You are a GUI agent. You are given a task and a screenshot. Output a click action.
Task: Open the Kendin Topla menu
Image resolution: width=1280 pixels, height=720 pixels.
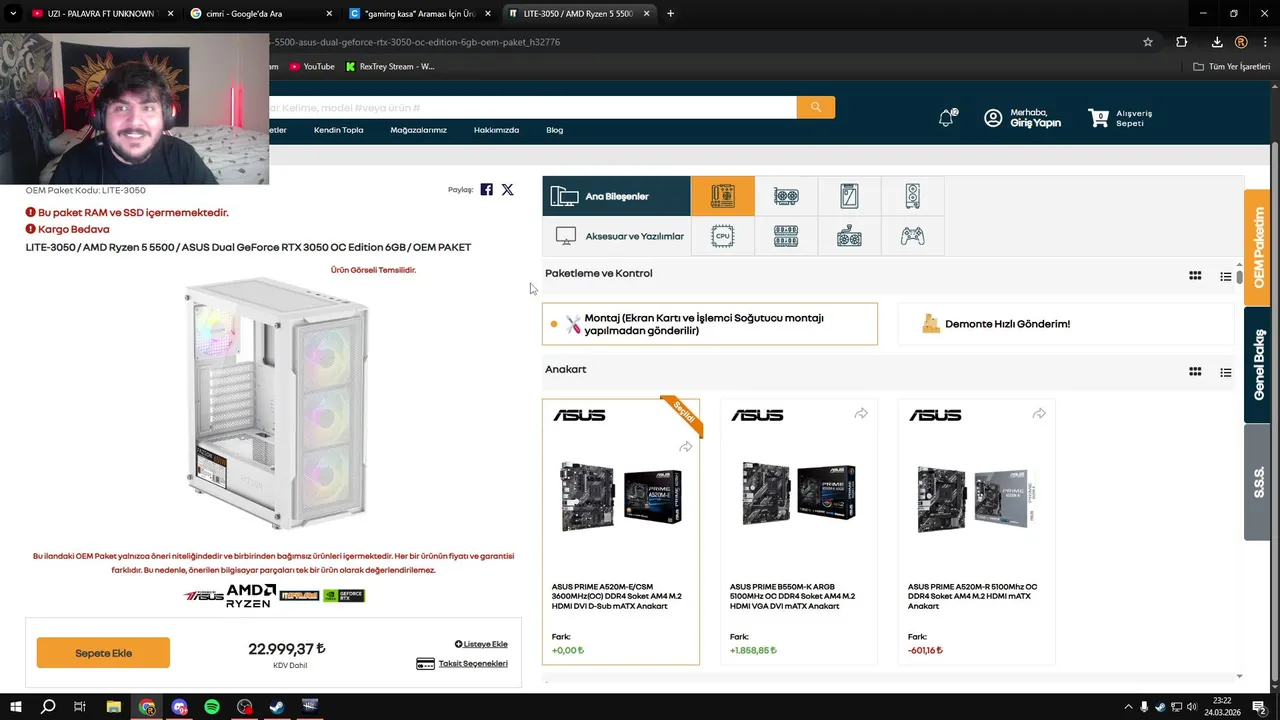pyautogui.click(x=338, y=130)
